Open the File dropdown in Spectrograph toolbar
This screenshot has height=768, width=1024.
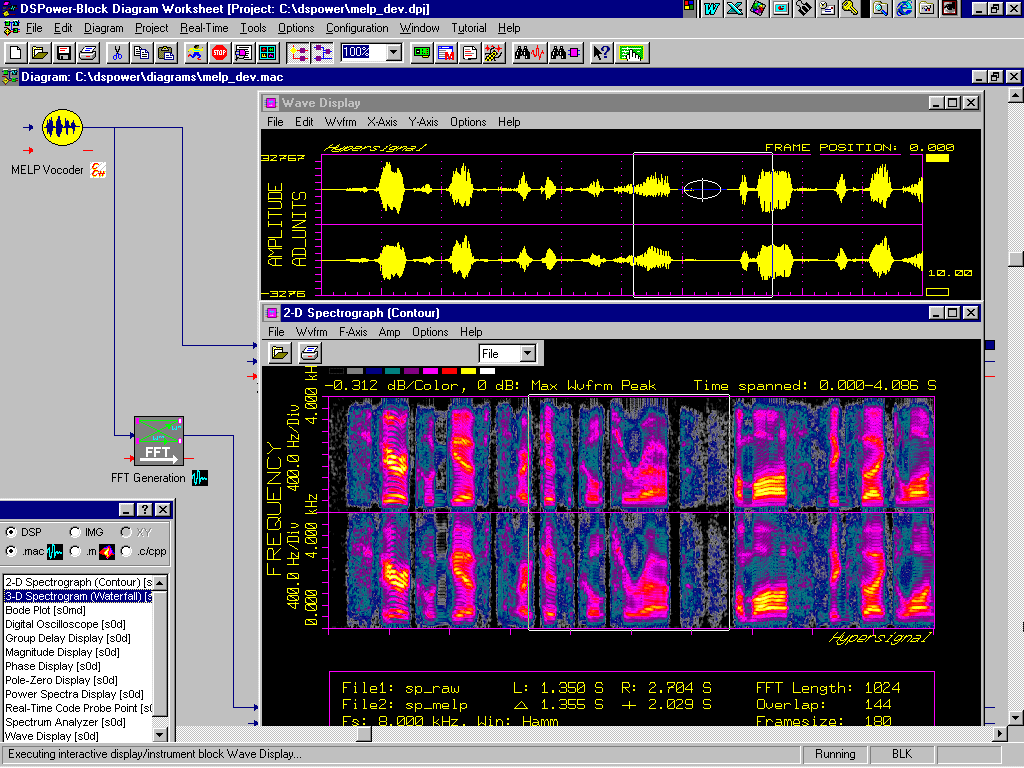click(528, 353)
